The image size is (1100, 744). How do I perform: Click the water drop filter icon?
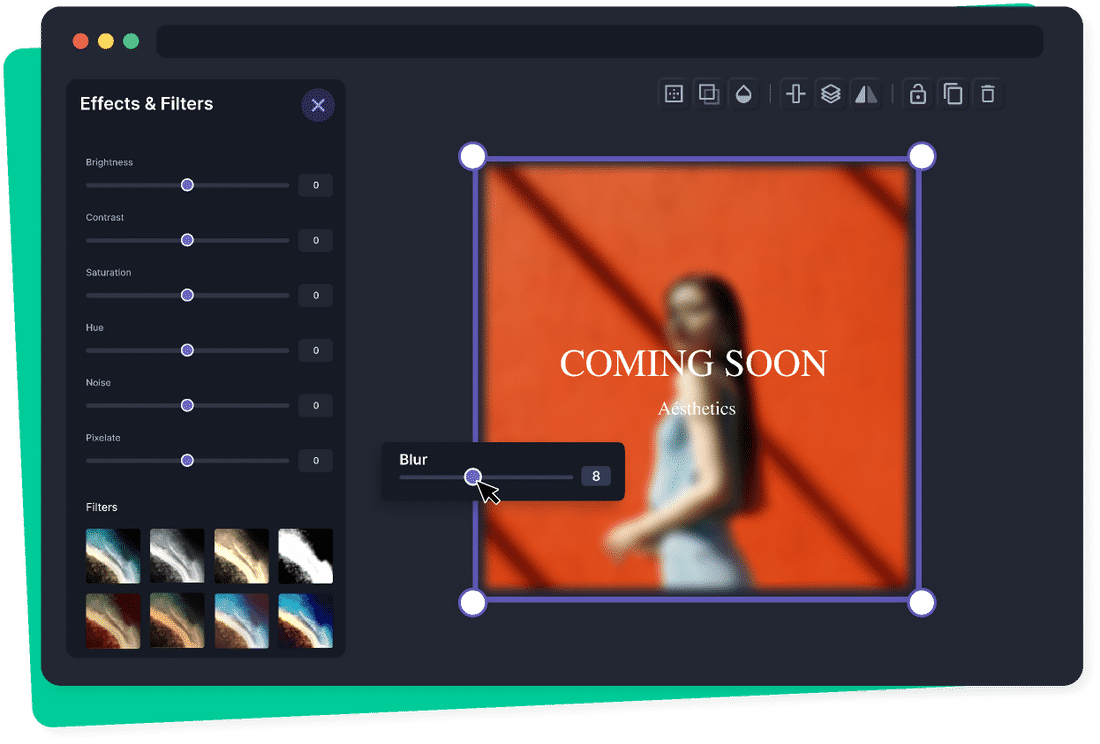[x=744, y=93]
